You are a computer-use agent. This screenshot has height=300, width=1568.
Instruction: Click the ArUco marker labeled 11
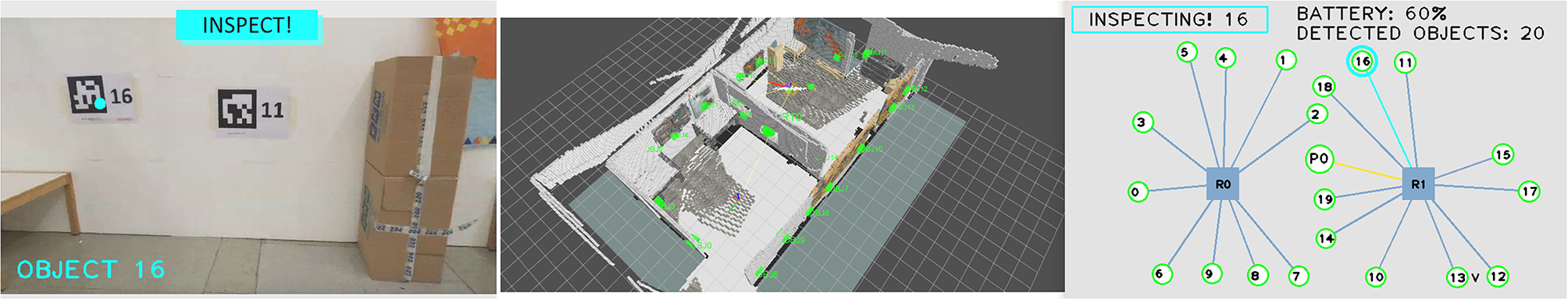pos(237,109)
